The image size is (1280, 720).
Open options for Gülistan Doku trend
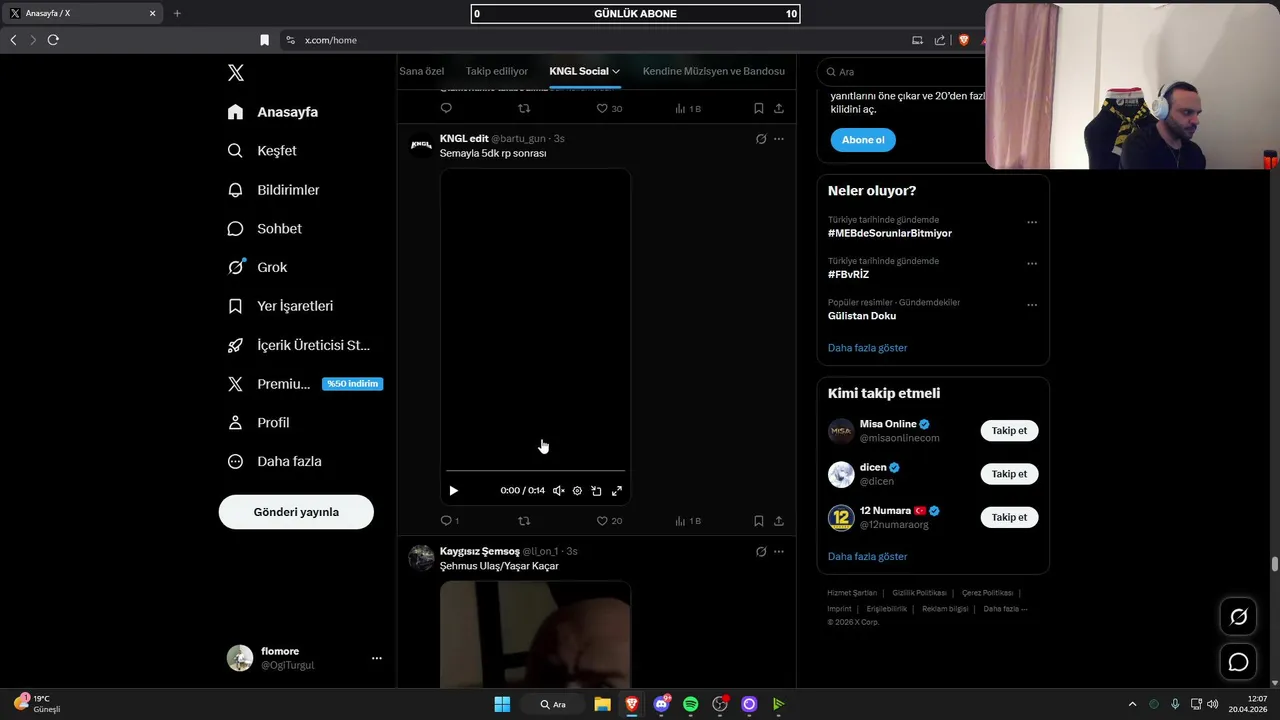[x=1032, y=305]
